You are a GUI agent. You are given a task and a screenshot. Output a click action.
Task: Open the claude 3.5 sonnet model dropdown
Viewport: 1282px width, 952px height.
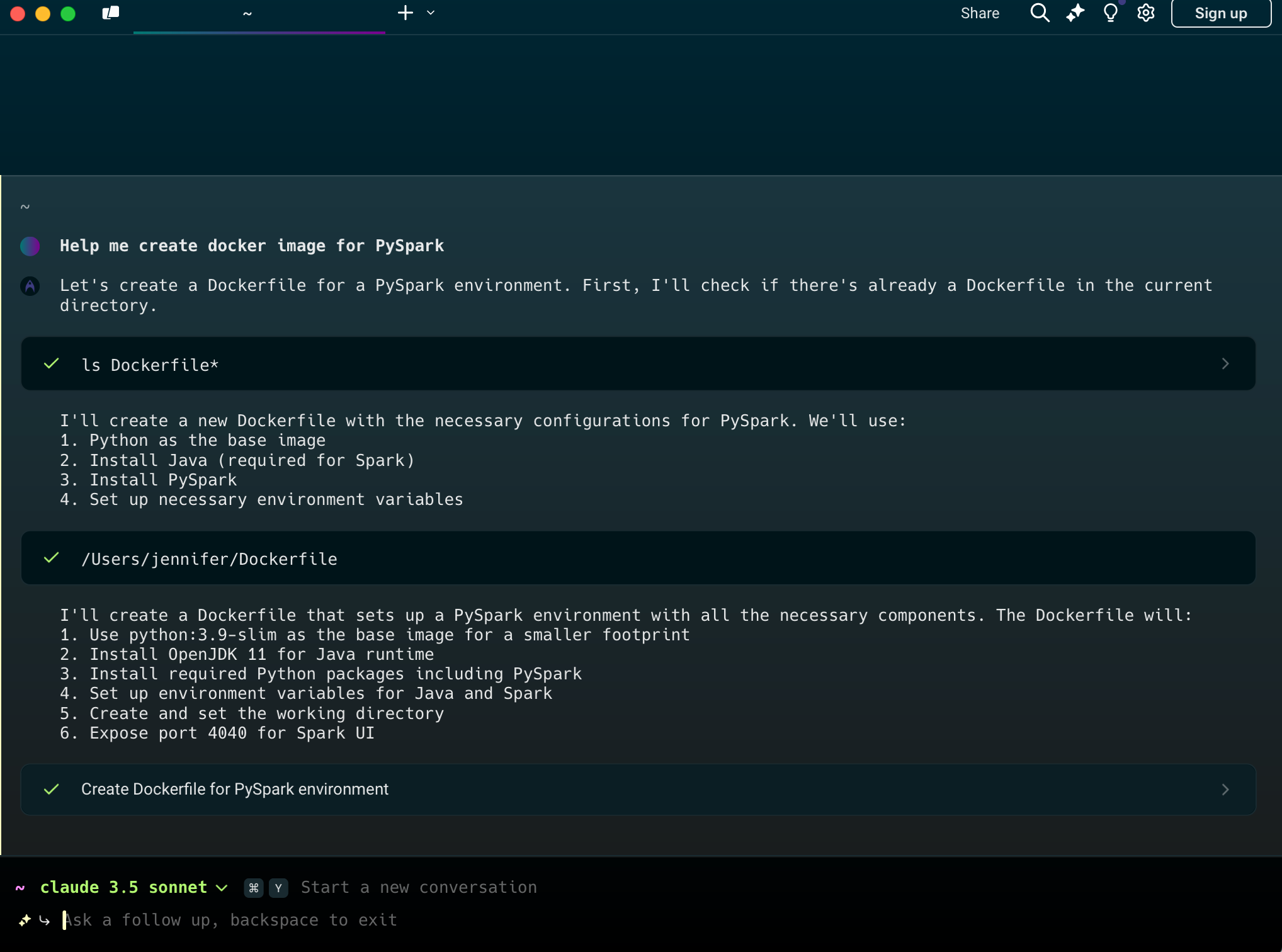(133, 887)
